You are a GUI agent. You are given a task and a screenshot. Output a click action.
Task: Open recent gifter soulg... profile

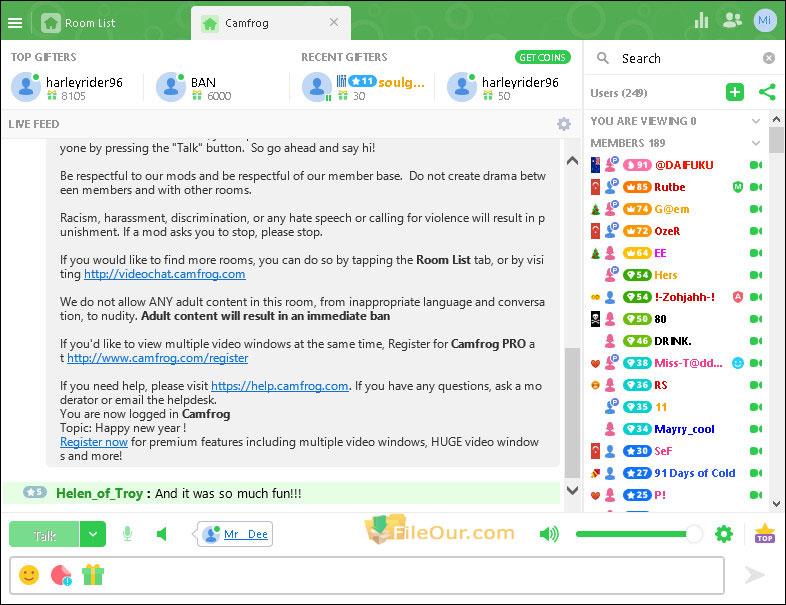(363, 87)
